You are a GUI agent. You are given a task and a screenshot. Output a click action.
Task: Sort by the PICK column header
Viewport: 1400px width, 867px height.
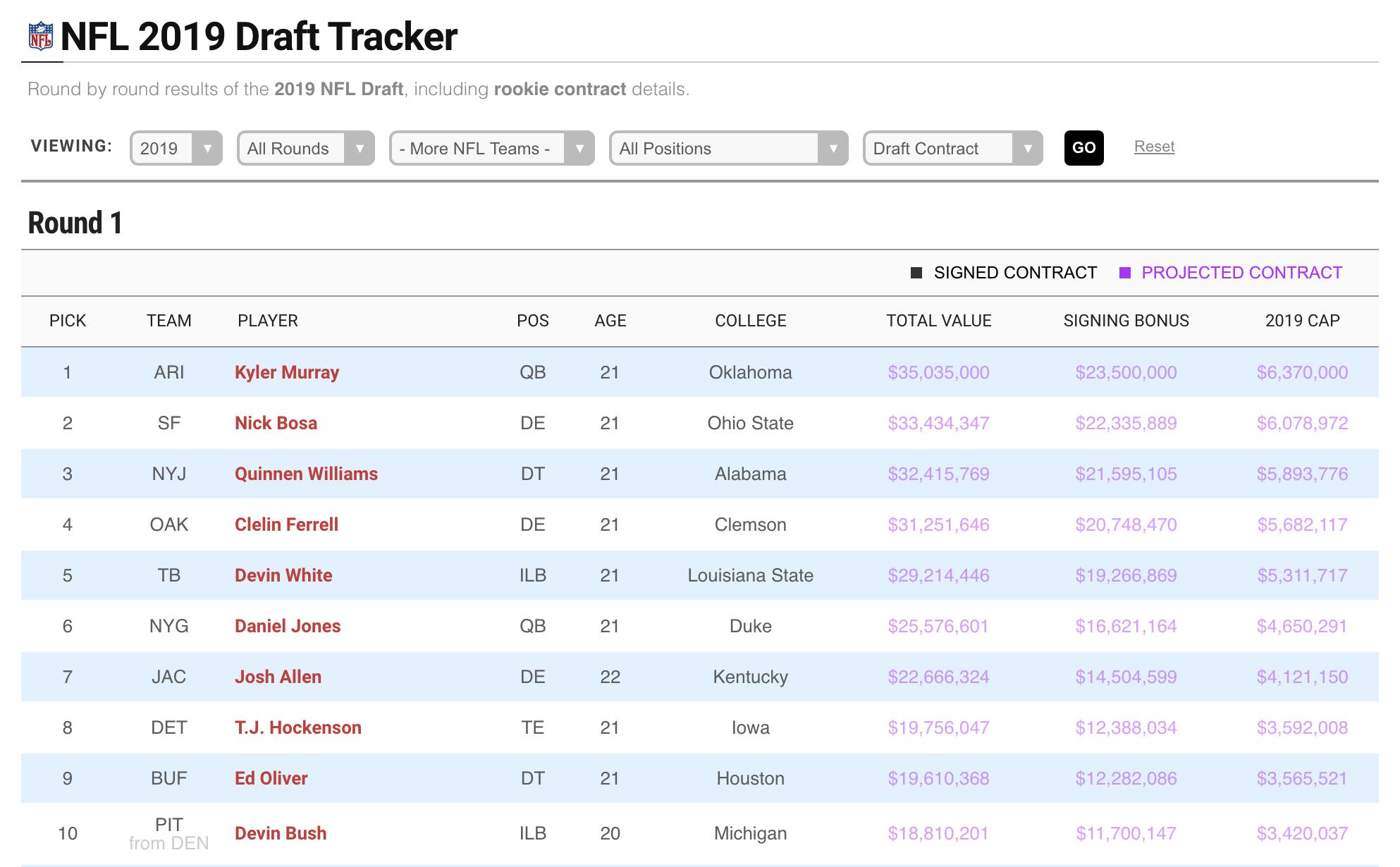point(68,321)
